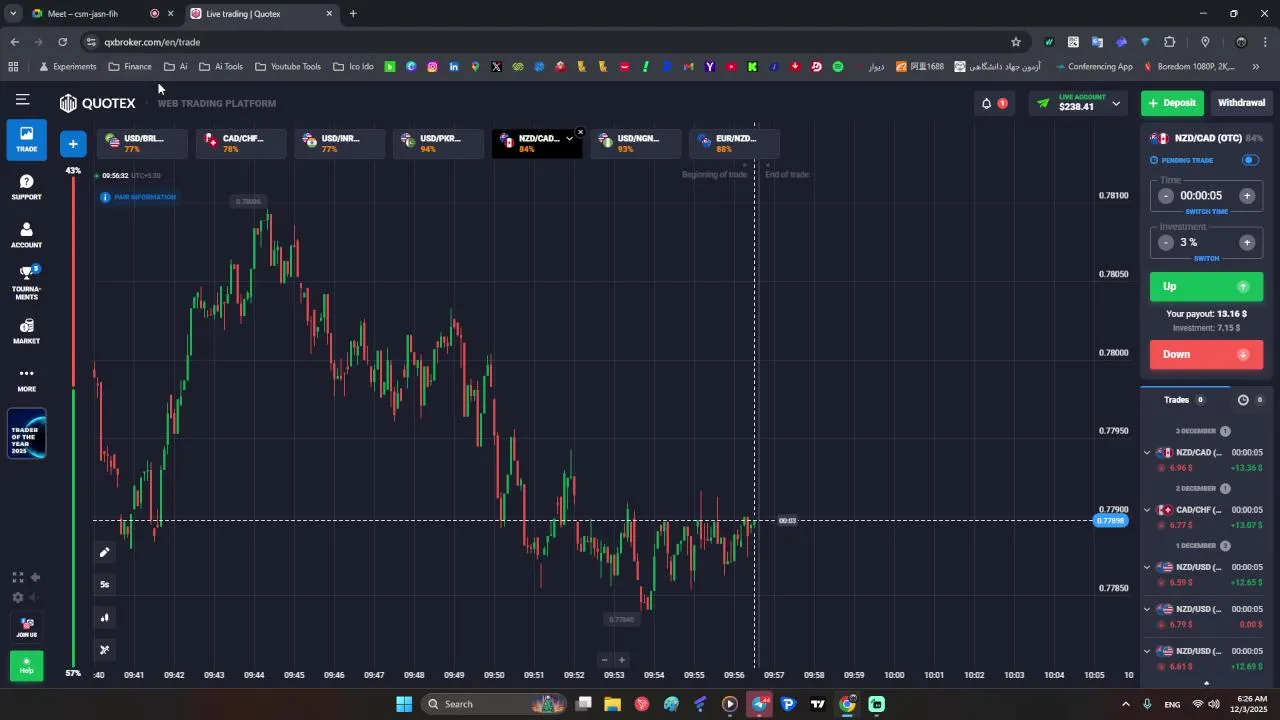Add a new asset tab with plus
Screen dimensions: 1280x720
click(73, 144)
